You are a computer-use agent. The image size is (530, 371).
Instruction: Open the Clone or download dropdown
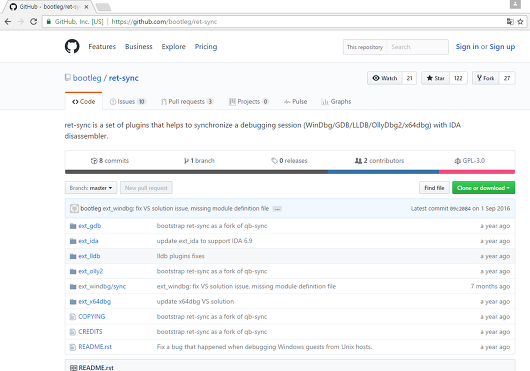pyautogui.click(x=483, y=188)
